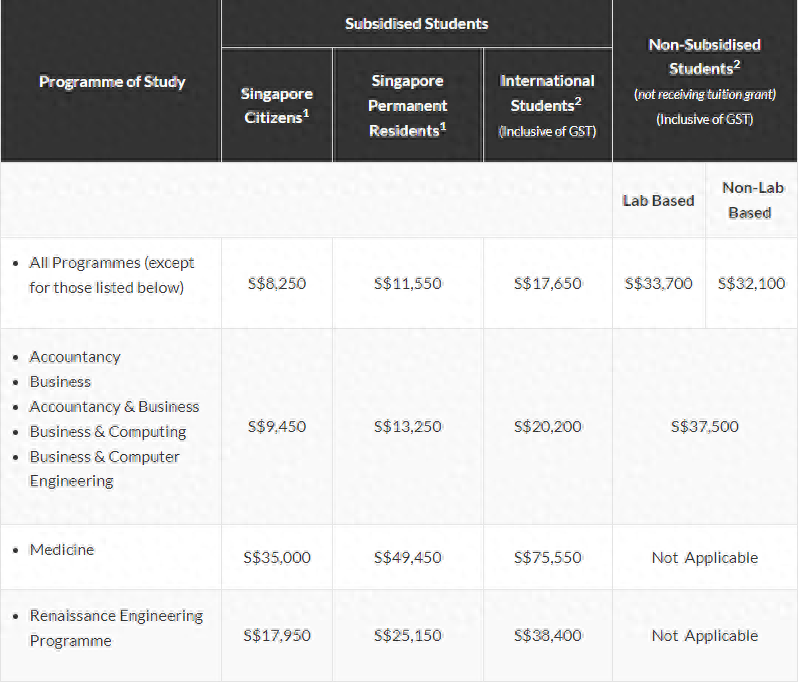Click the S$75,550 Medicine international fee
798x682 pixels.
coord(547,558)
